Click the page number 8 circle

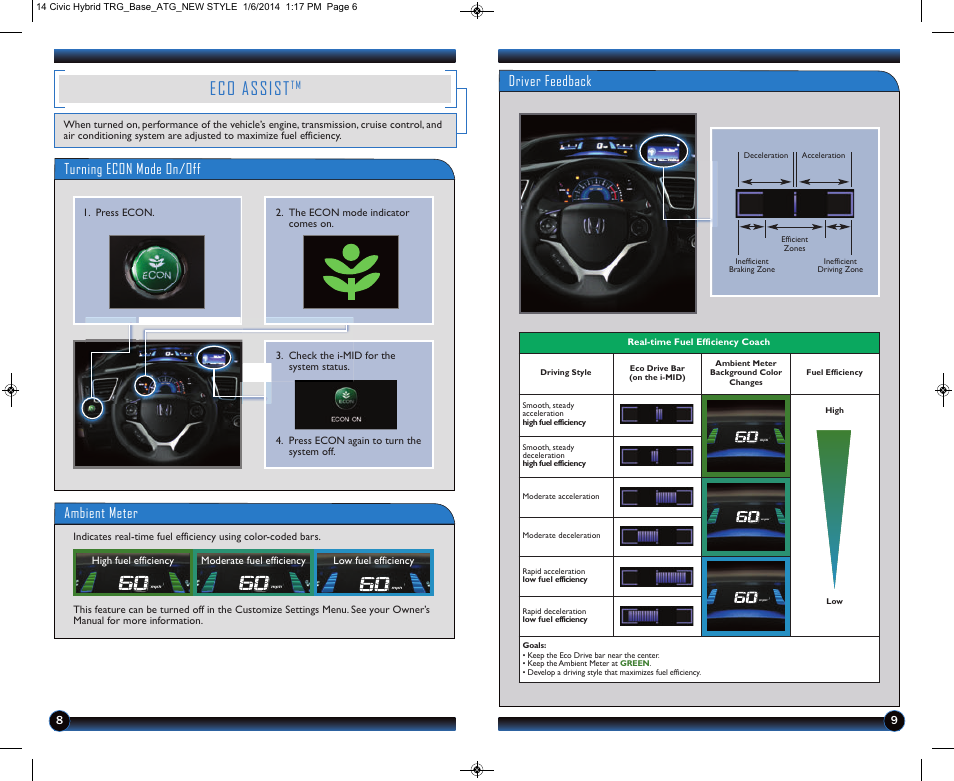tap(59, 721)
